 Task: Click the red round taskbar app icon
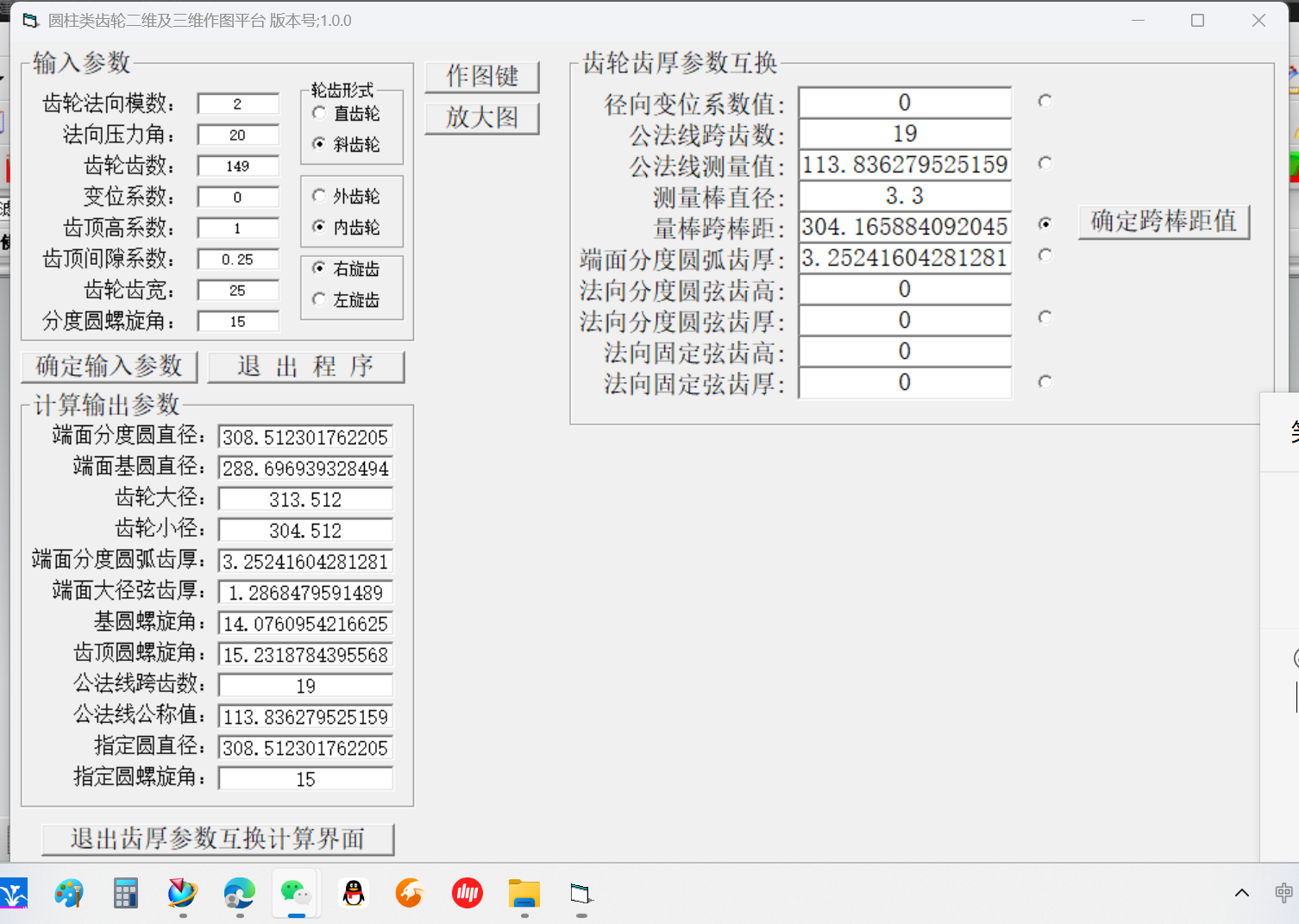click(x=467, y=894)
